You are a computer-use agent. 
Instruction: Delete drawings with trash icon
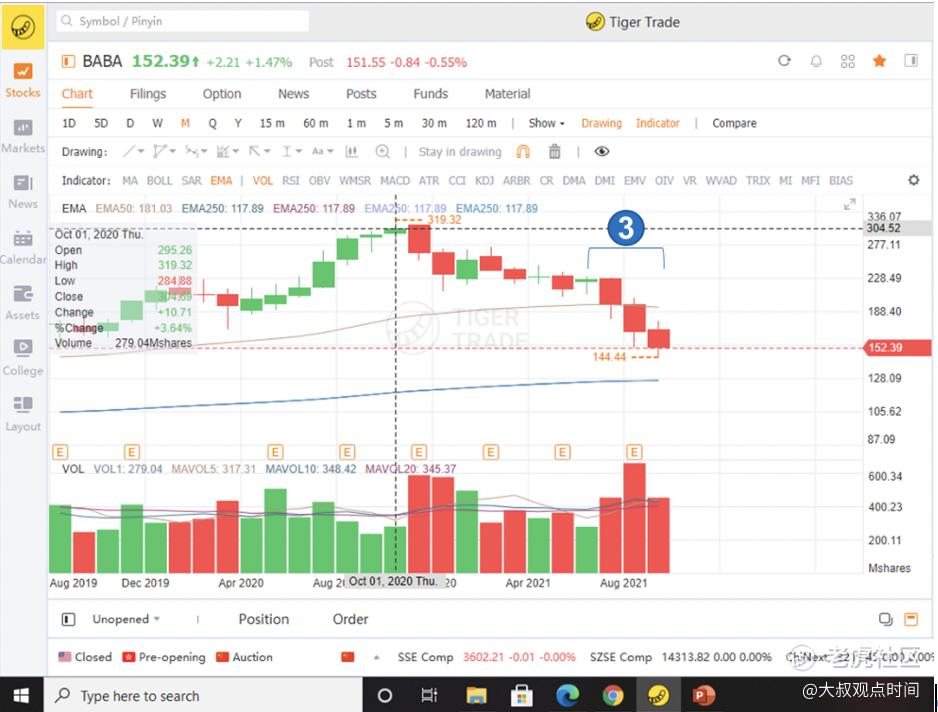coord(555,152)
